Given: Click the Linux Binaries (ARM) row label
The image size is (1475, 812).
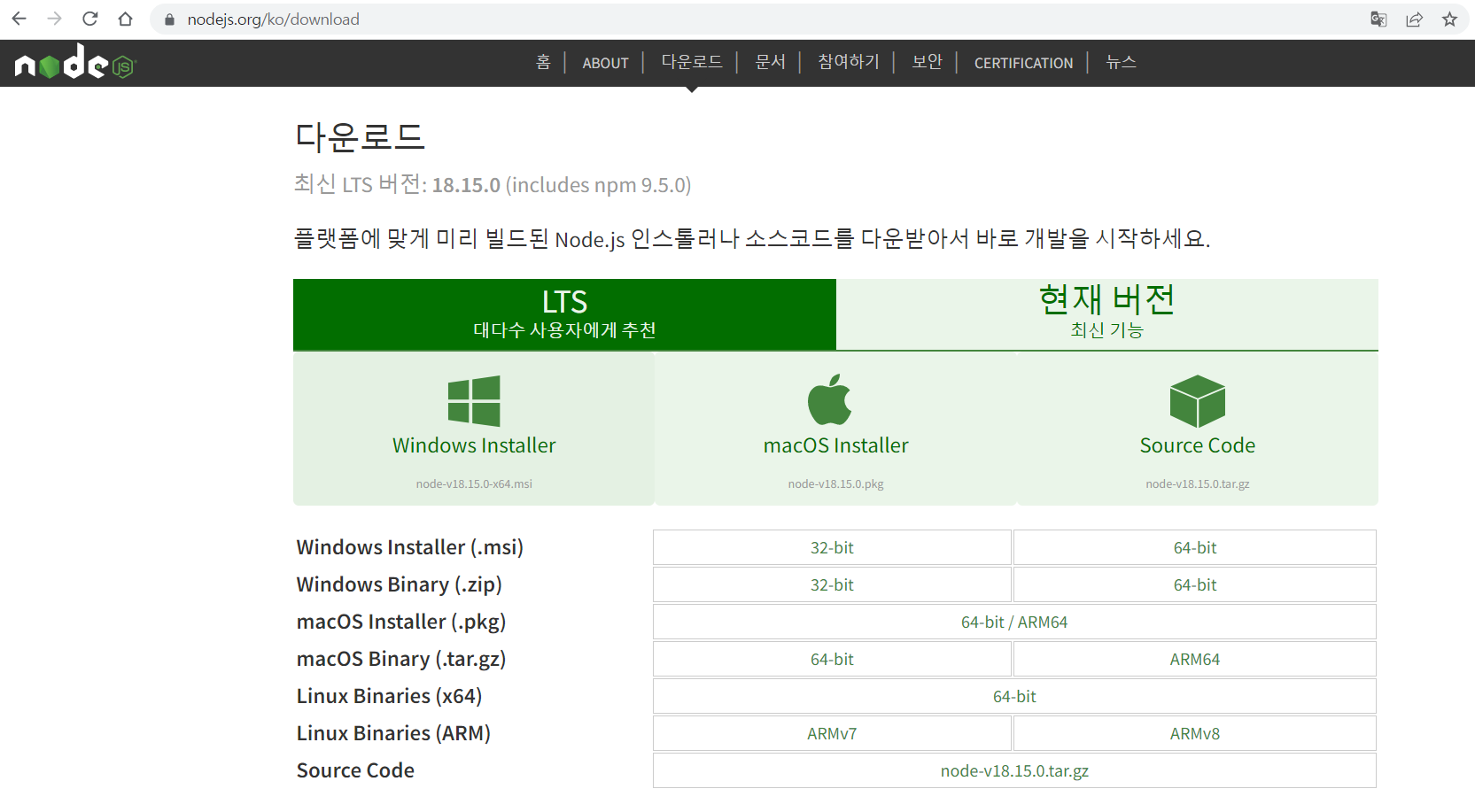Looking at the screenshot, I should [393, 733].
